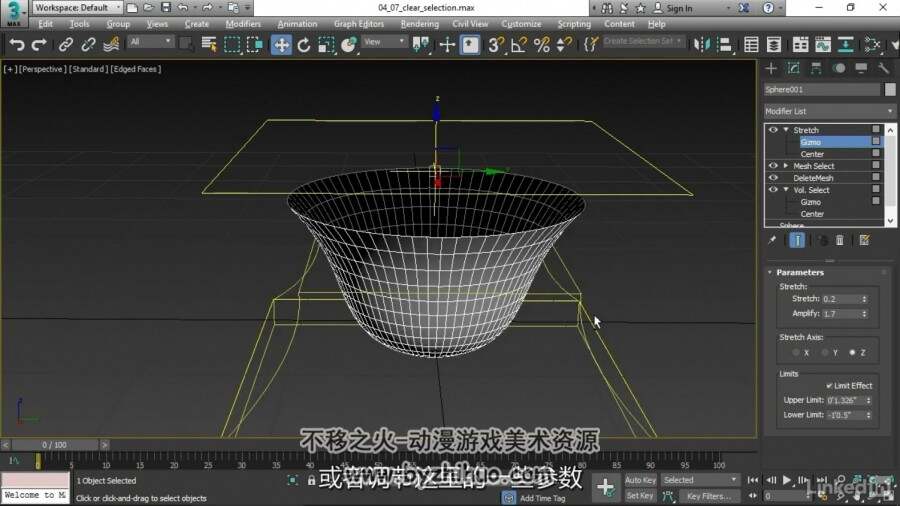Click the Undo arrow in main toolbar
900x506 pixels.
17,45
